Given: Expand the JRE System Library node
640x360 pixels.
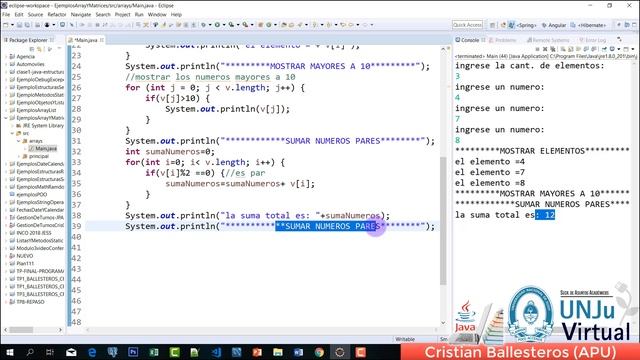Looking at the screenshot, I should coord(12,126).
